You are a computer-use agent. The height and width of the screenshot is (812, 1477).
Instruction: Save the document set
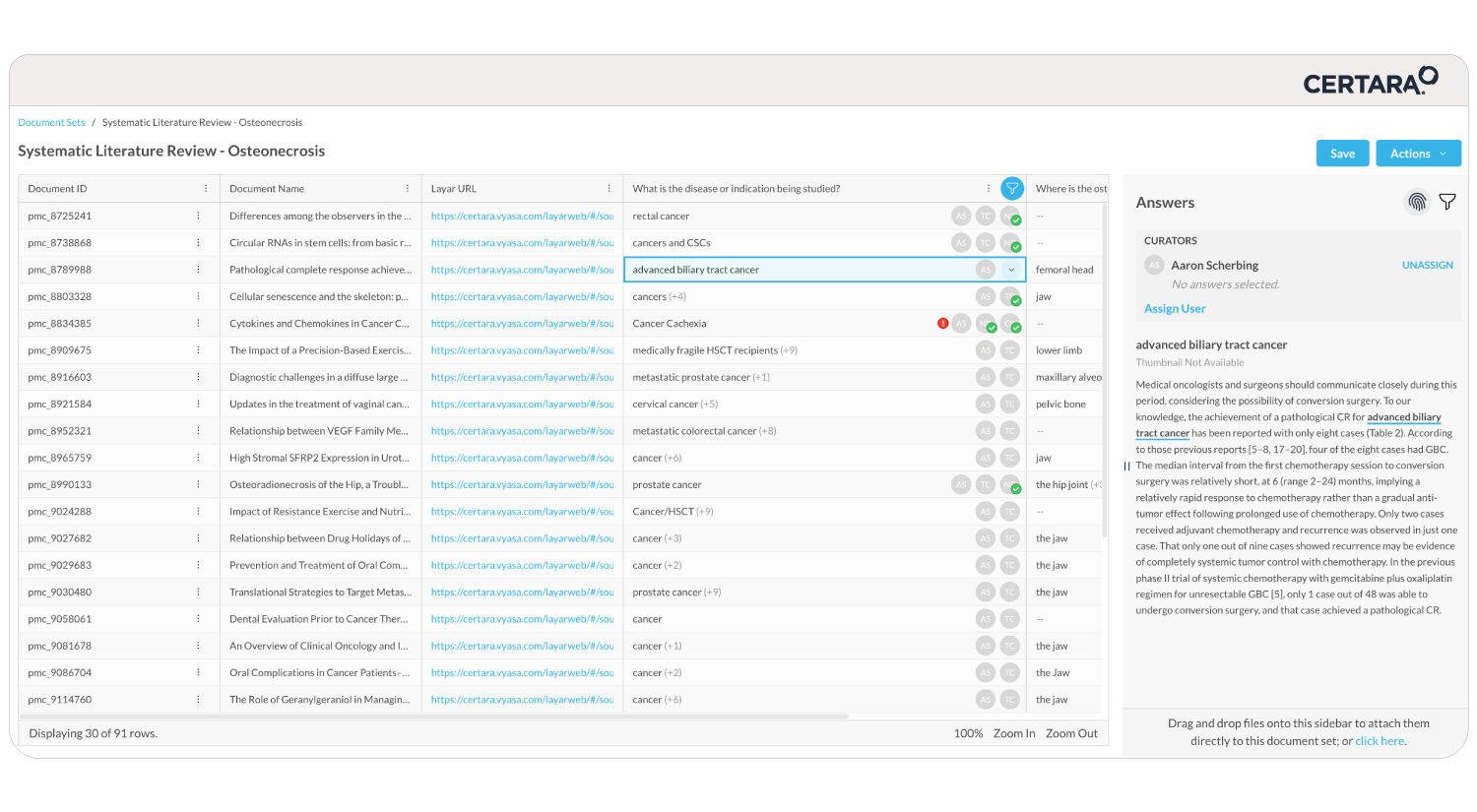pos(1342,154)
